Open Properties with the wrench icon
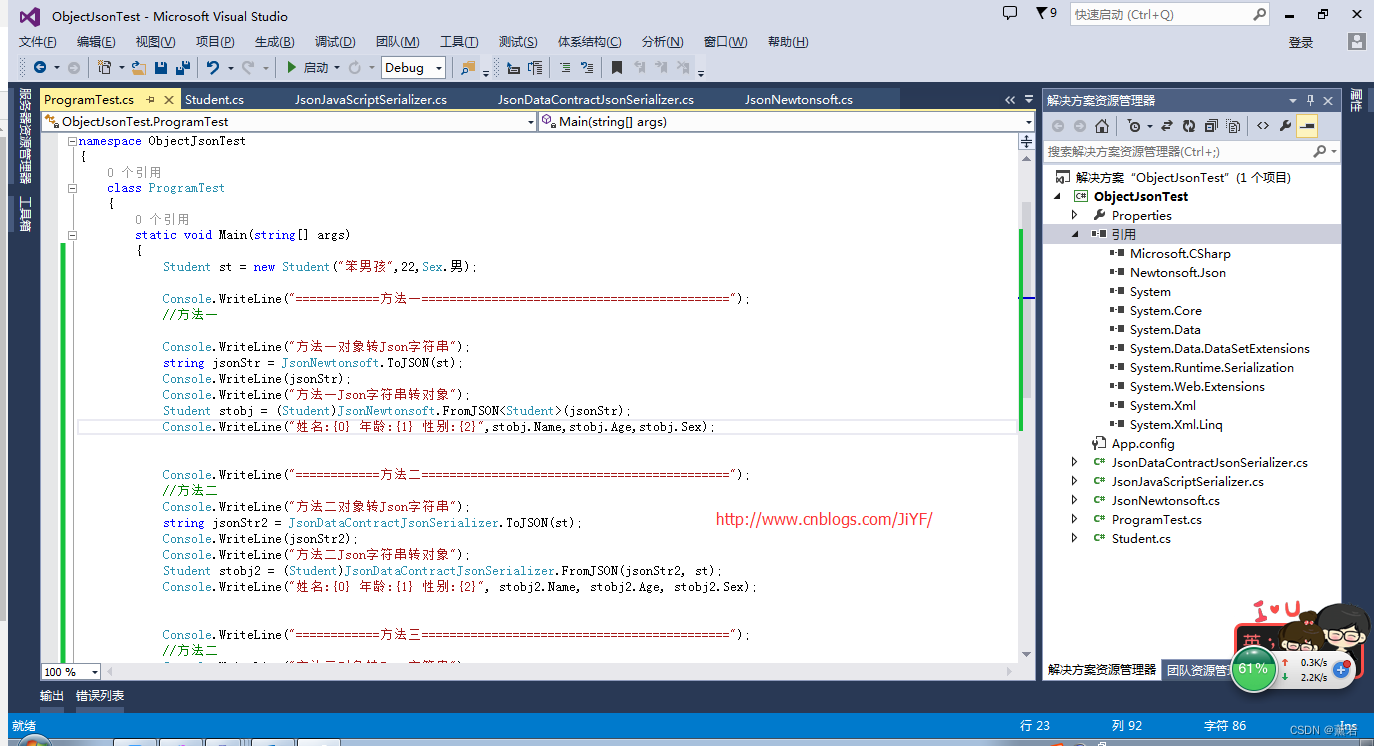The image size is (1374, 746). pos(1285,125)
